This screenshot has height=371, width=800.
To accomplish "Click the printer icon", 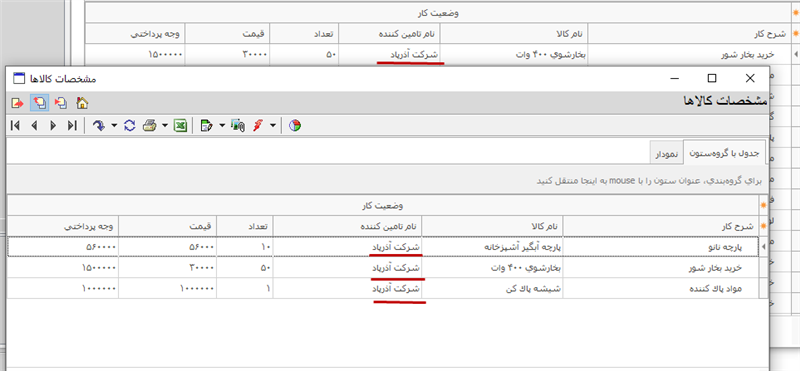I will click(x=149, y=125).
